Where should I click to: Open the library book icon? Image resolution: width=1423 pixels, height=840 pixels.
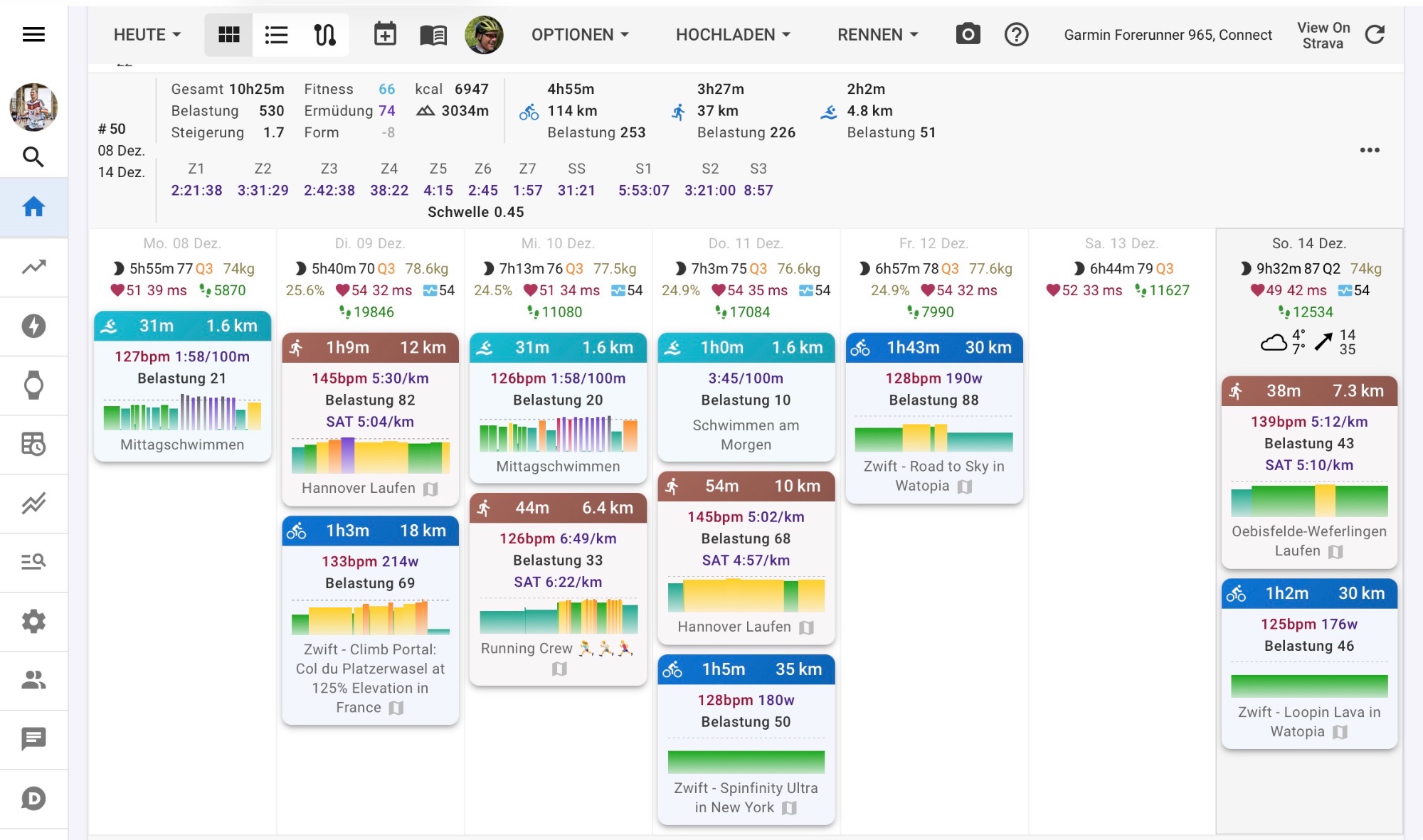[x=433, y=34]
